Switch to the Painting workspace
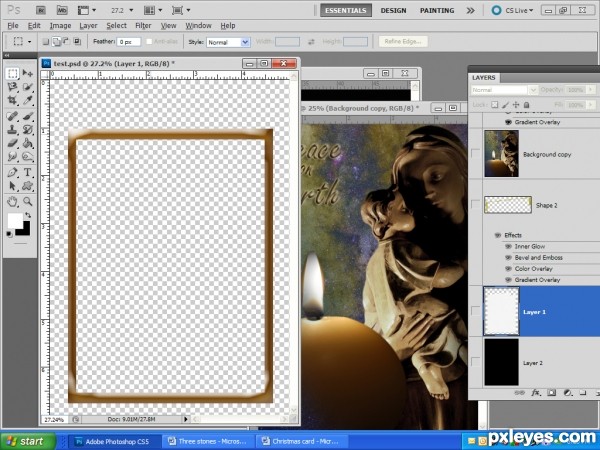The image size is (600, 450). click(437, 10)
